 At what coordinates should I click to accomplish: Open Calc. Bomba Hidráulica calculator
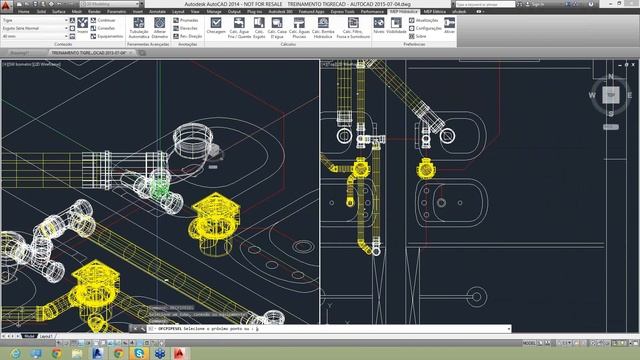323,28
